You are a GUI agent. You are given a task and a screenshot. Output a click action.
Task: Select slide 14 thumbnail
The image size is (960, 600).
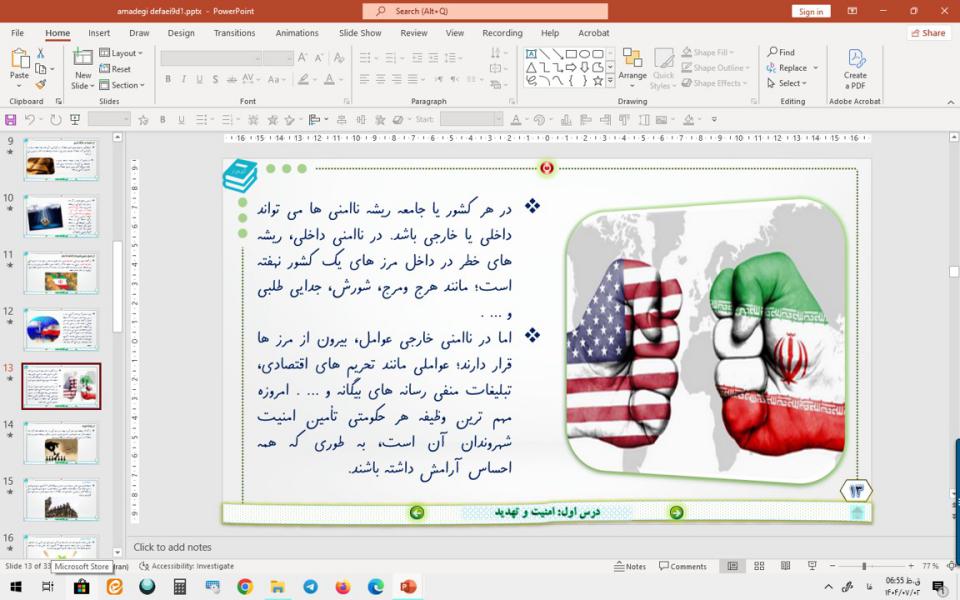(61, 442)
